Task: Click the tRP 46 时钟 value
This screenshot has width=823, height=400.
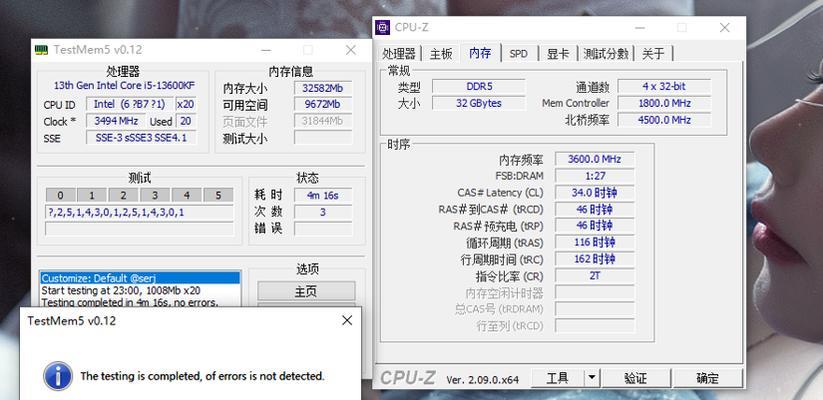Action: [595, 226]
